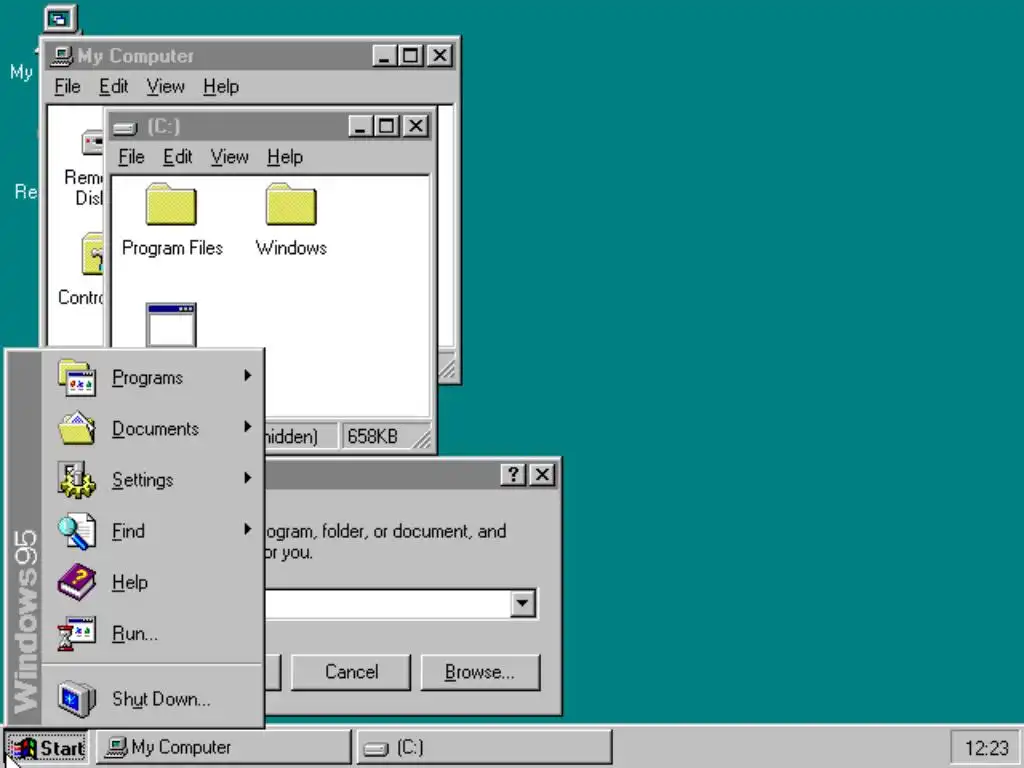The width and height of the screenshot is (1024, 768).
Task: Expand the Settings submenu arrow
Action: pyautogui.click(x=248, y=478)
